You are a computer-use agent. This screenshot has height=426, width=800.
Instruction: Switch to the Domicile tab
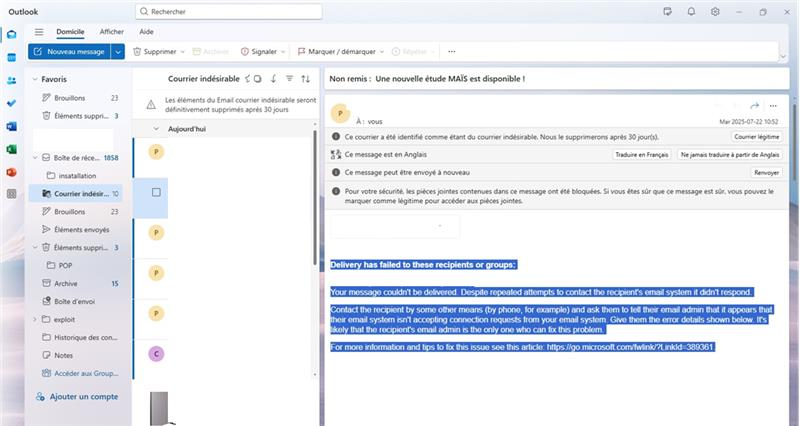point(70,32)
